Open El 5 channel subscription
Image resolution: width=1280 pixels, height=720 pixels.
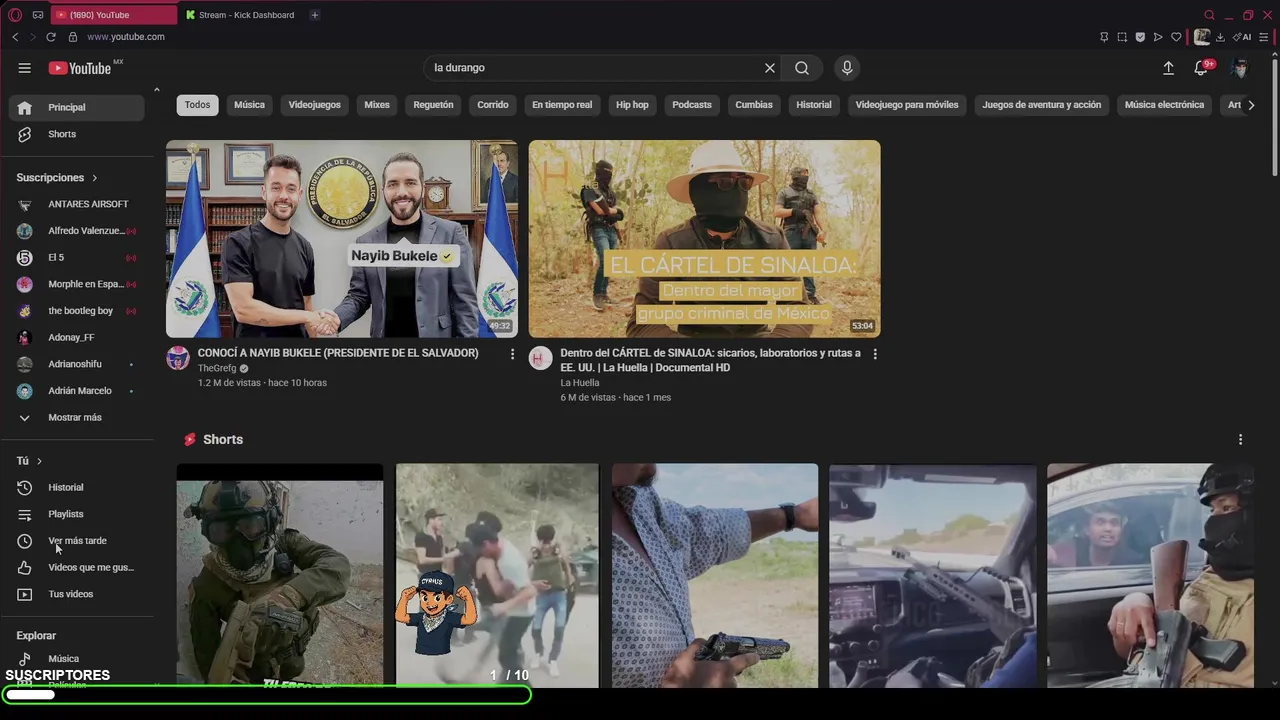click(77, 258)
